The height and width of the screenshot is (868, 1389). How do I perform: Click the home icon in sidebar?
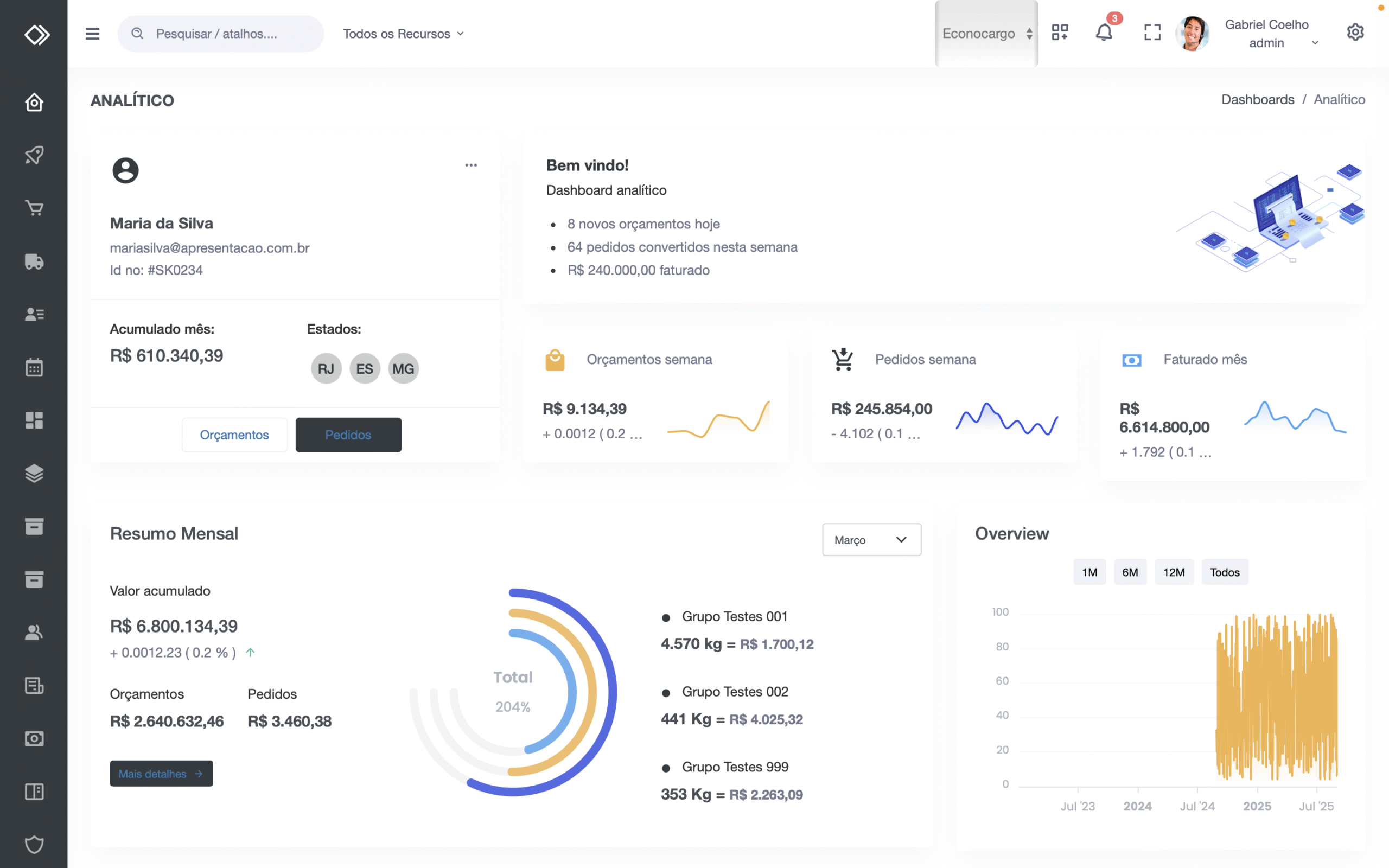[x=34, y=103]
